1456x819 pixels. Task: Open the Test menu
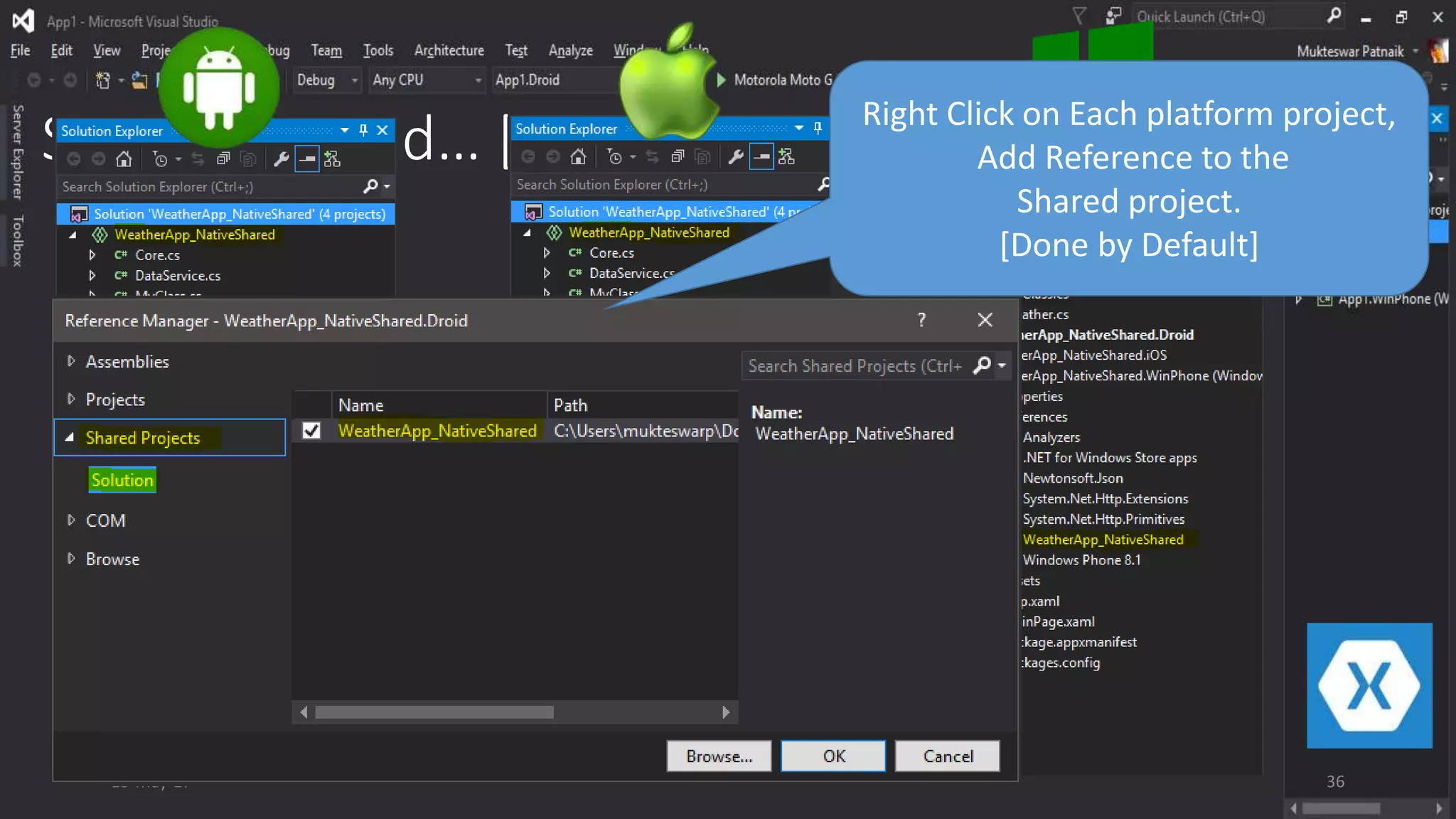pyautogui.click(x=516, y=50)
